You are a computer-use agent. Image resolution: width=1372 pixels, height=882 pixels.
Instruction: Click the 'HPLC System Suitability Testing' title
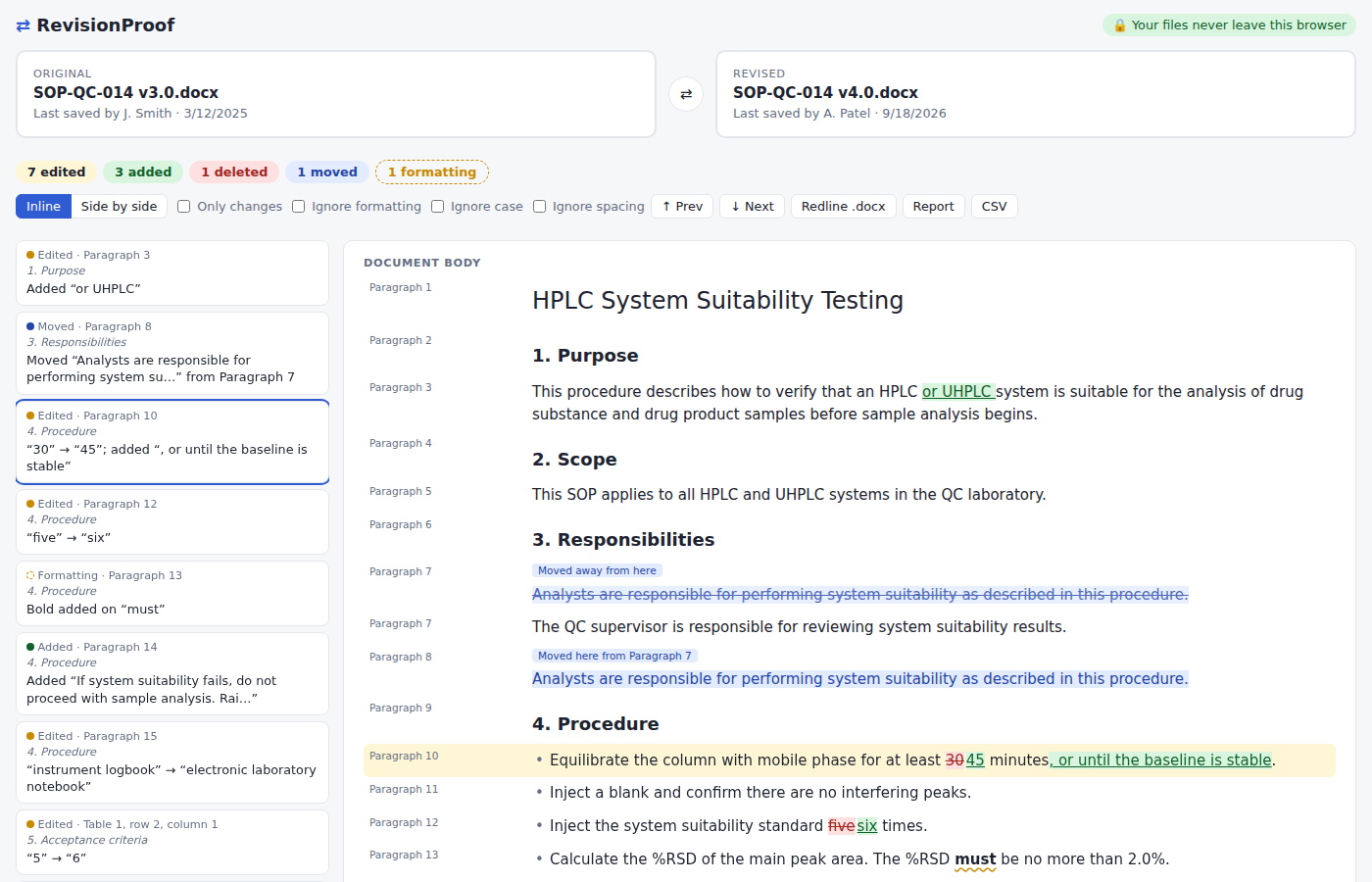pos(717,301)
